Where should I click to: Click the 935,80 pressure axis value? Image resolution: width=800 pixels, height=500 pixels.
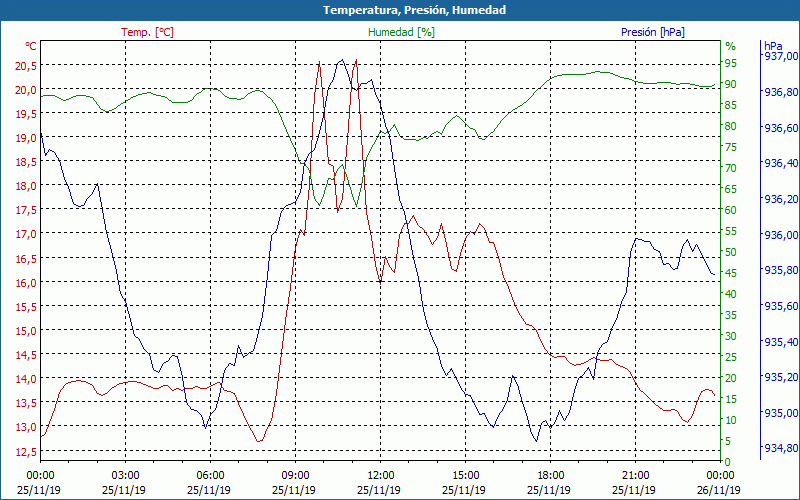781,270
